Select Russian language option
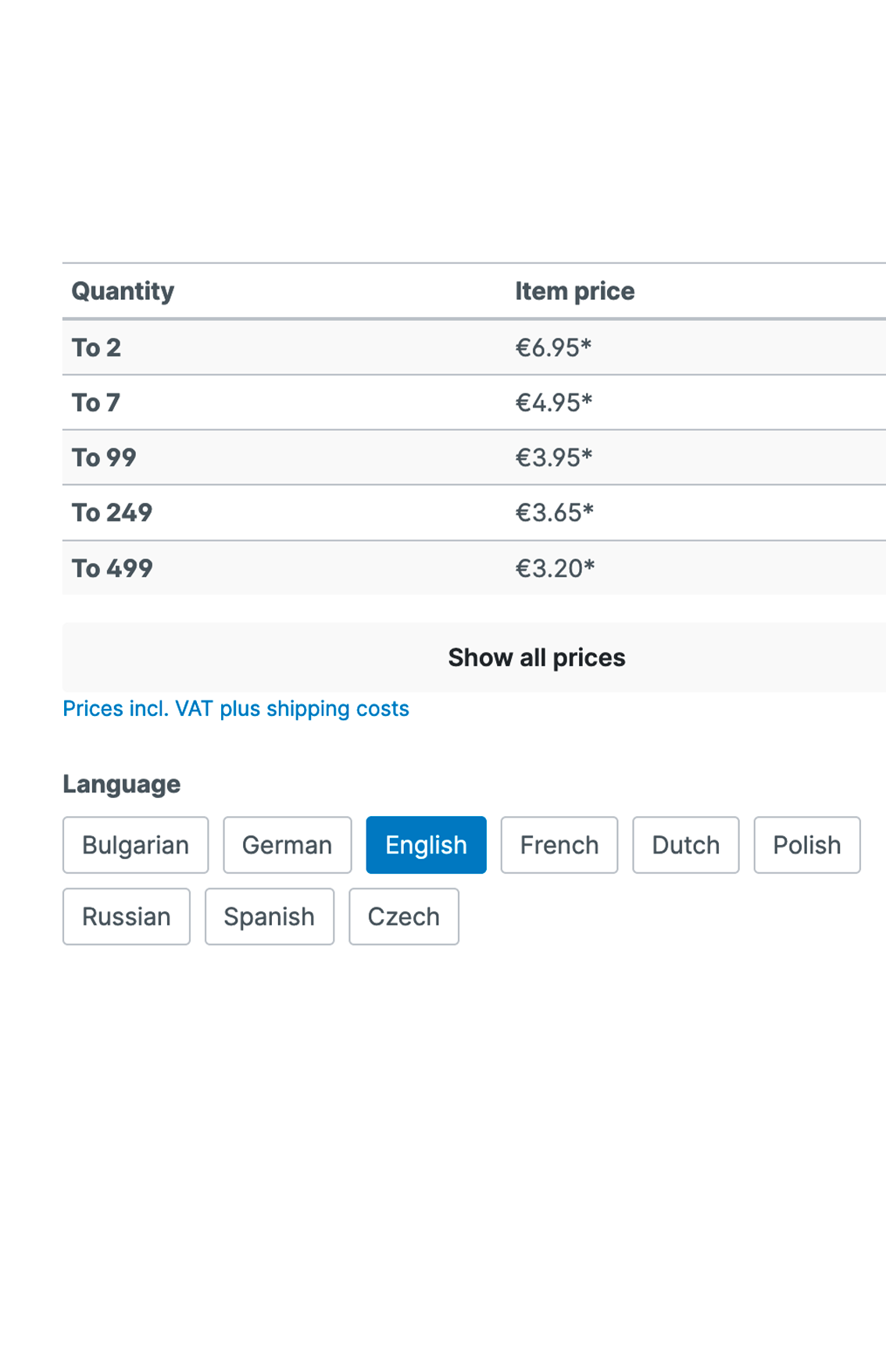 126,917
